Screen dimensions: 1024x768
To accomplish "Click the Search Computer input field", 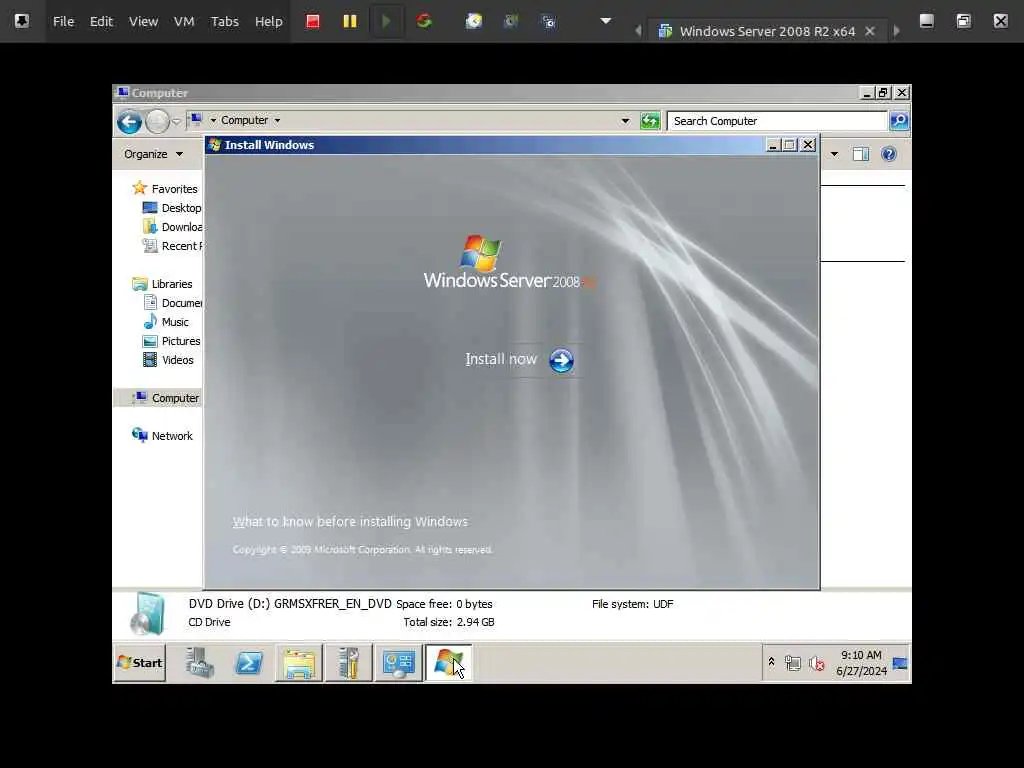I will click(777, 121).
